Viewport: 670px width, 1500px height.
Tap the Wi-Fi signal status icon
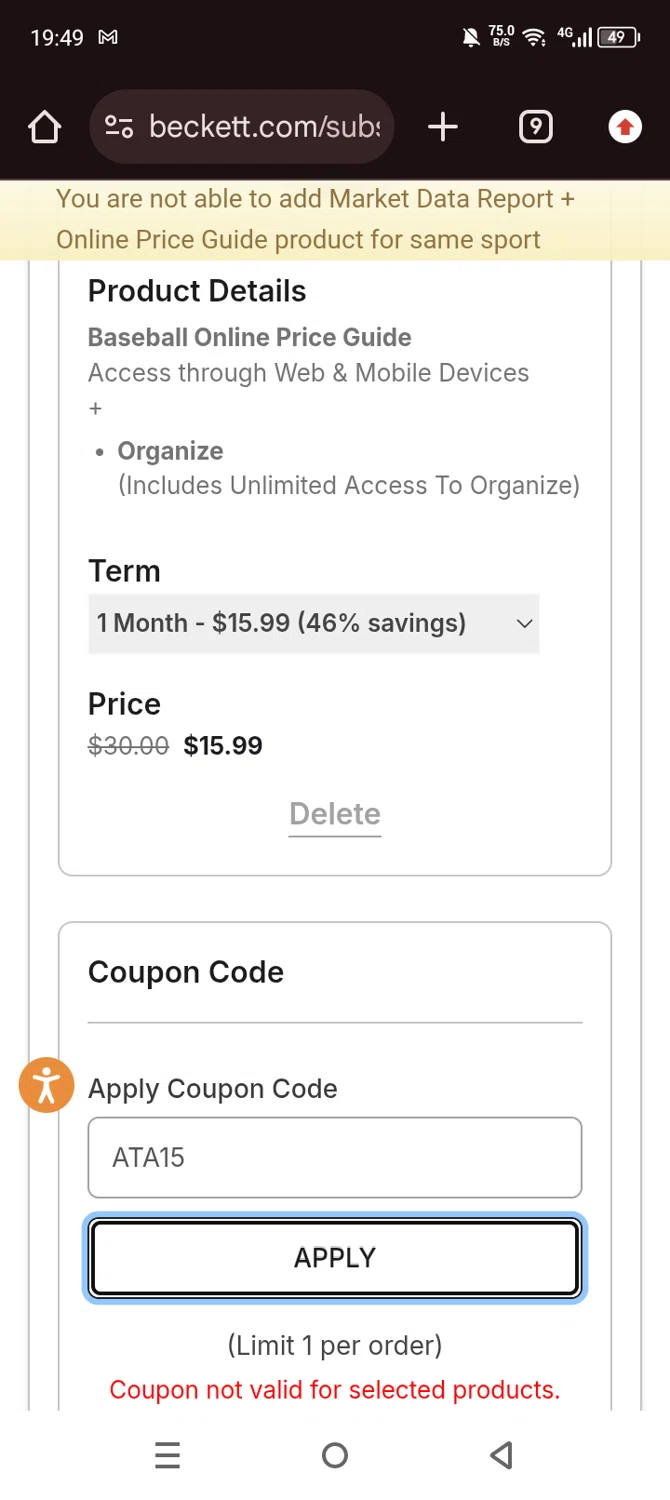[535, 37]
